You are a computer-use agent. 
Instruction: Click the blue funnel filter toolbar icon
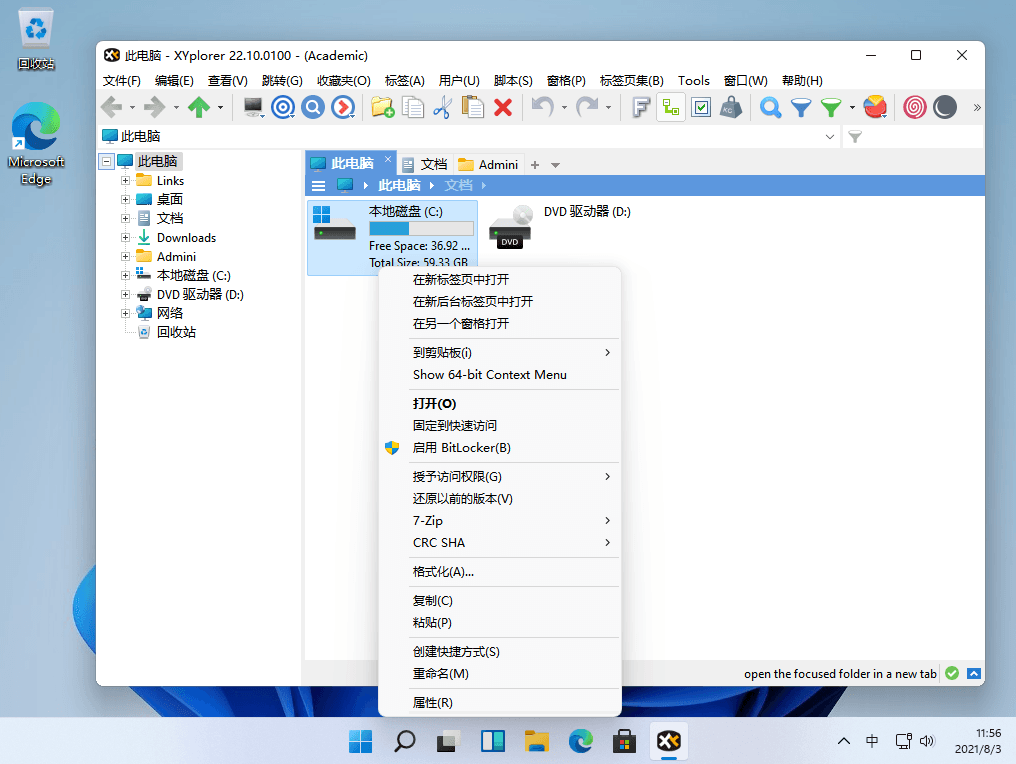(801, 107)
